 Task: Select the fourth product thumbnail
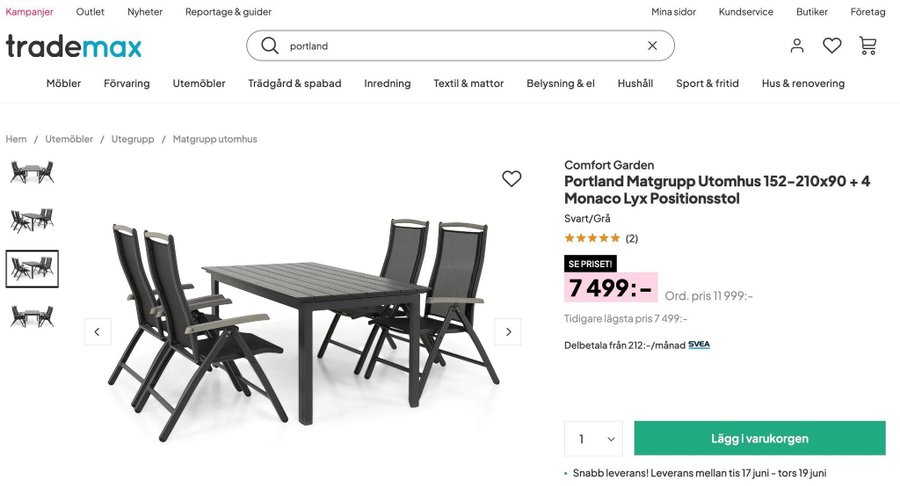click(x=32, y=317)
